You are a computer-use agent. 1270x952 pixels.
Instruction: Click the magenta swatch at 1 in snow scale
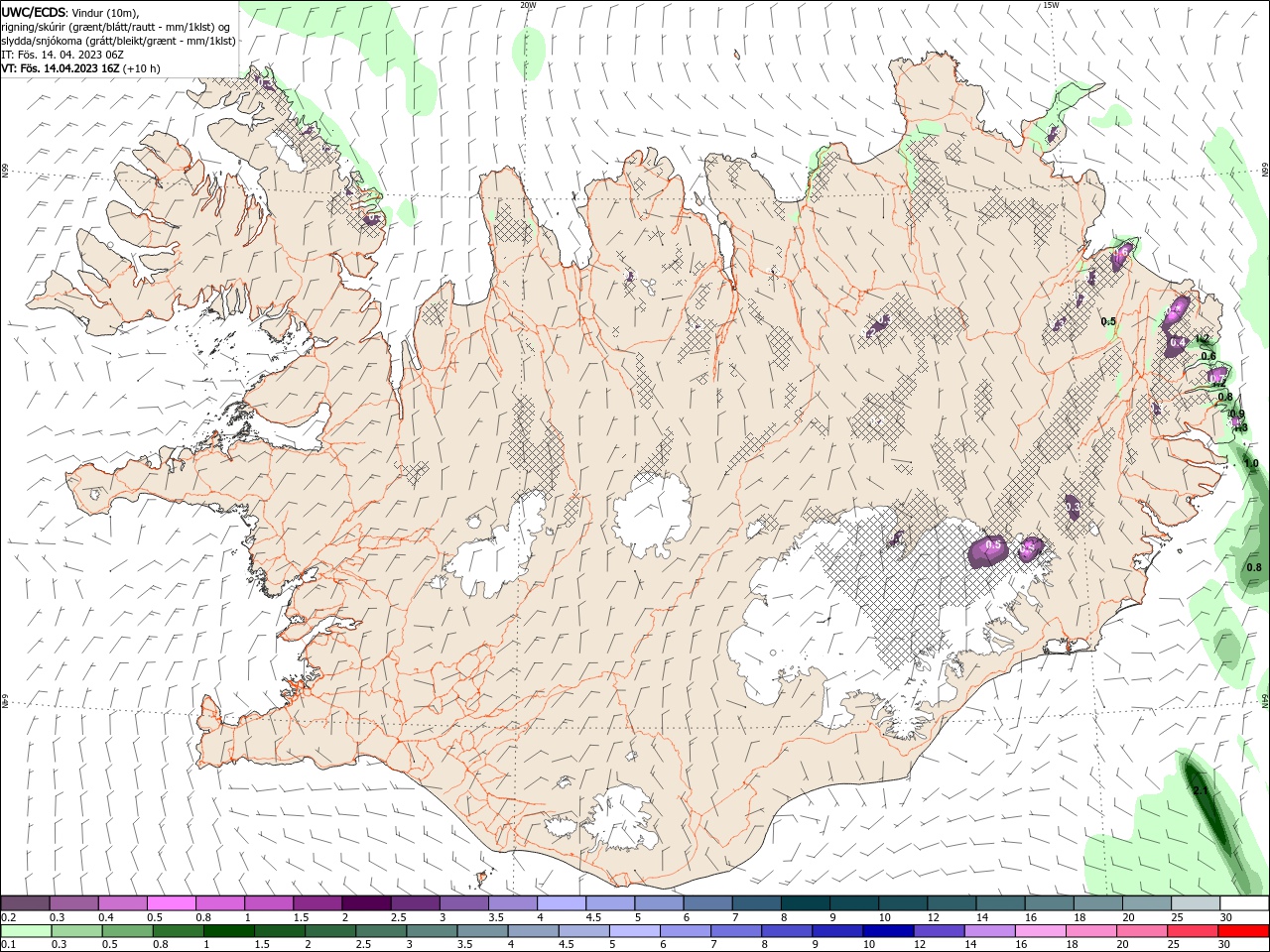[268, 903]
